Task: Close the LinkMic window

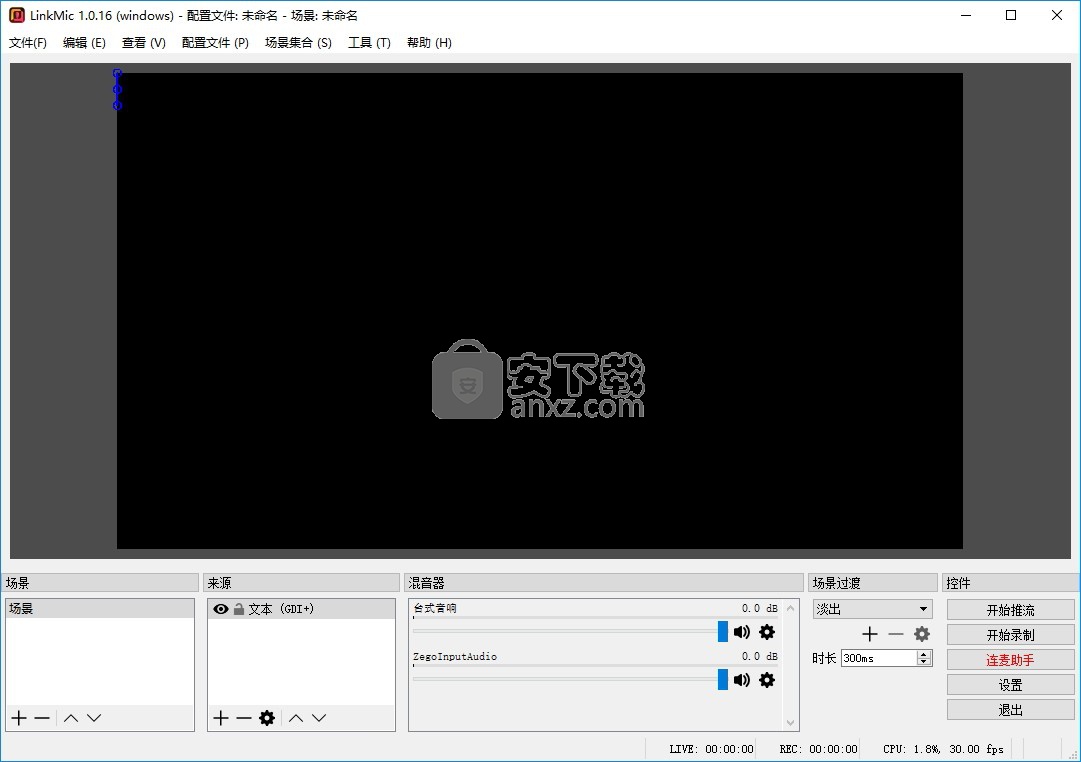Action: point(1056,15)
